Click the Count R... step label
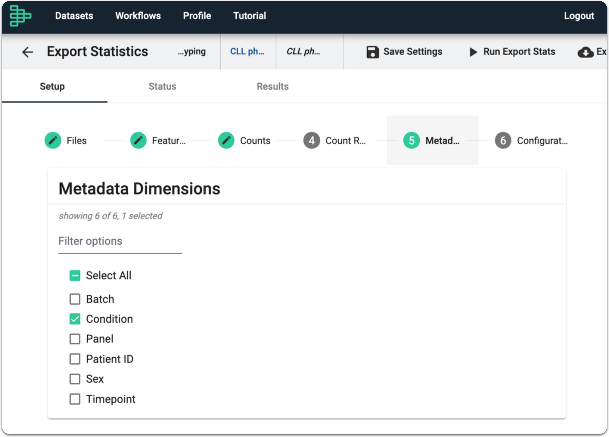The height and width of the screenshot is (437, 609). click(x=346, y=141)
